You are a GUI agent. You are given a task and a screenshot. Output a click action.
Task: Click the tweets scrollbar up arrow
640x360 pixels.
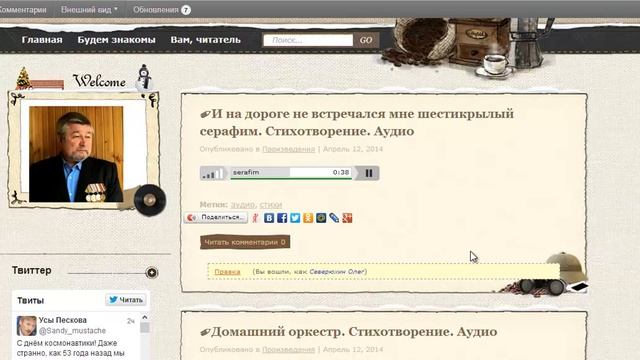pos(144,318)
